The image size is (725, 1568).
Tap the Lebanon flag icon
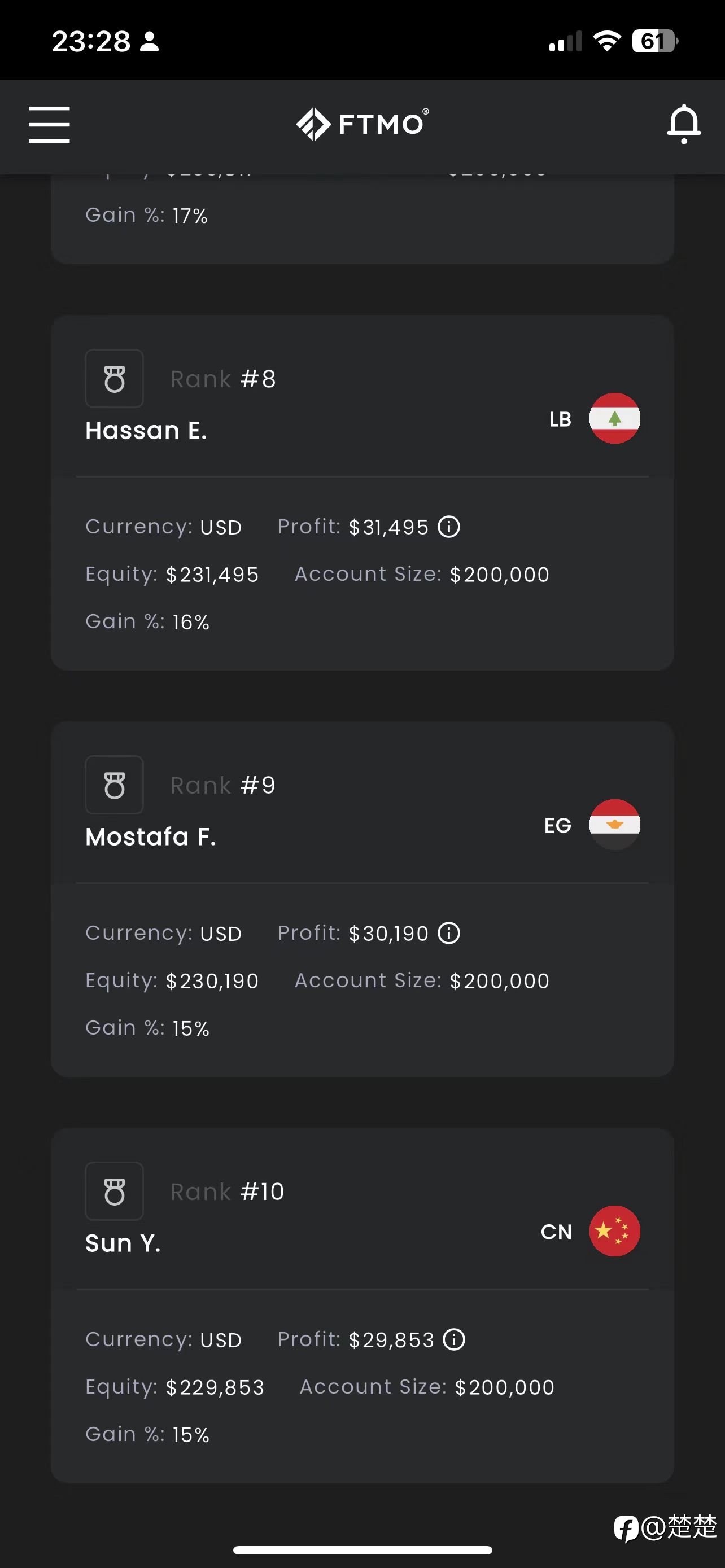tap(615, 418)
